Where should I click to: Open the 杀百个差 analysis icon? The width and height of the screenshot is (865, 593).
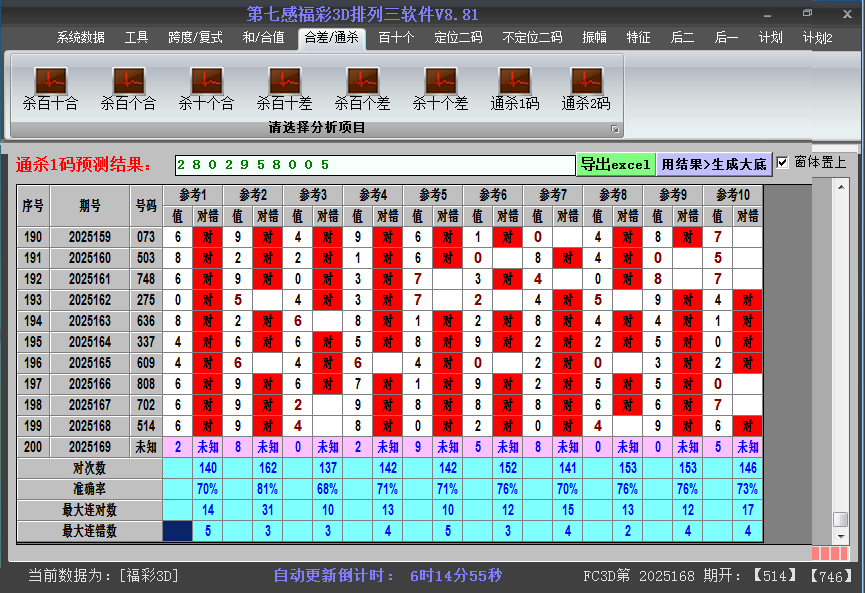362,89
